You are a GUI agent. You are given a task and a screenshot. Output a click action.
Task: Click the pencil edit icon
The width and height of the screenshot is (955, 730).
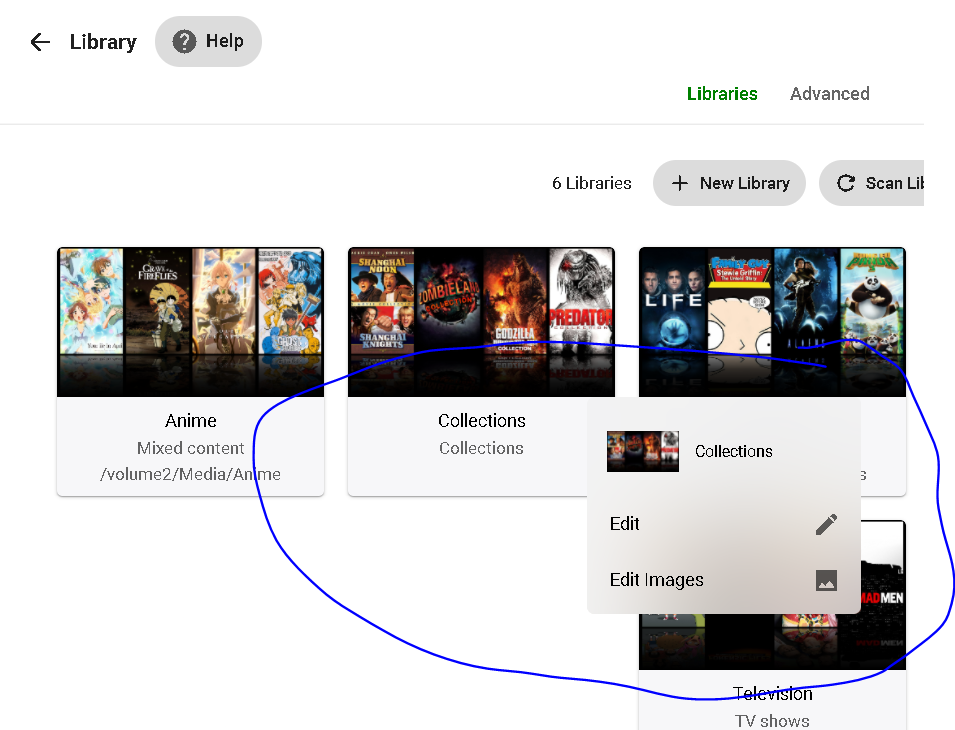pos(826,524)
